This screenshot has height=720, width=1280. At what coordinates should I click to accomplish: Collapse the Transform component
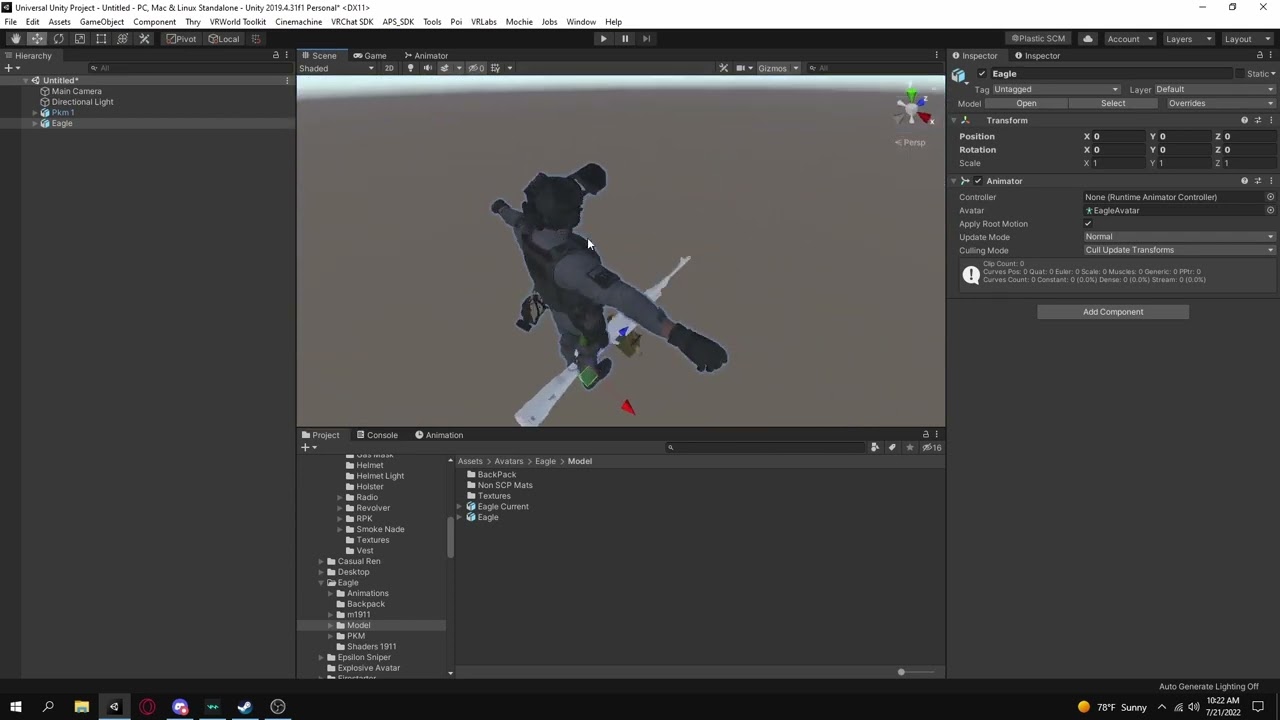954,120
